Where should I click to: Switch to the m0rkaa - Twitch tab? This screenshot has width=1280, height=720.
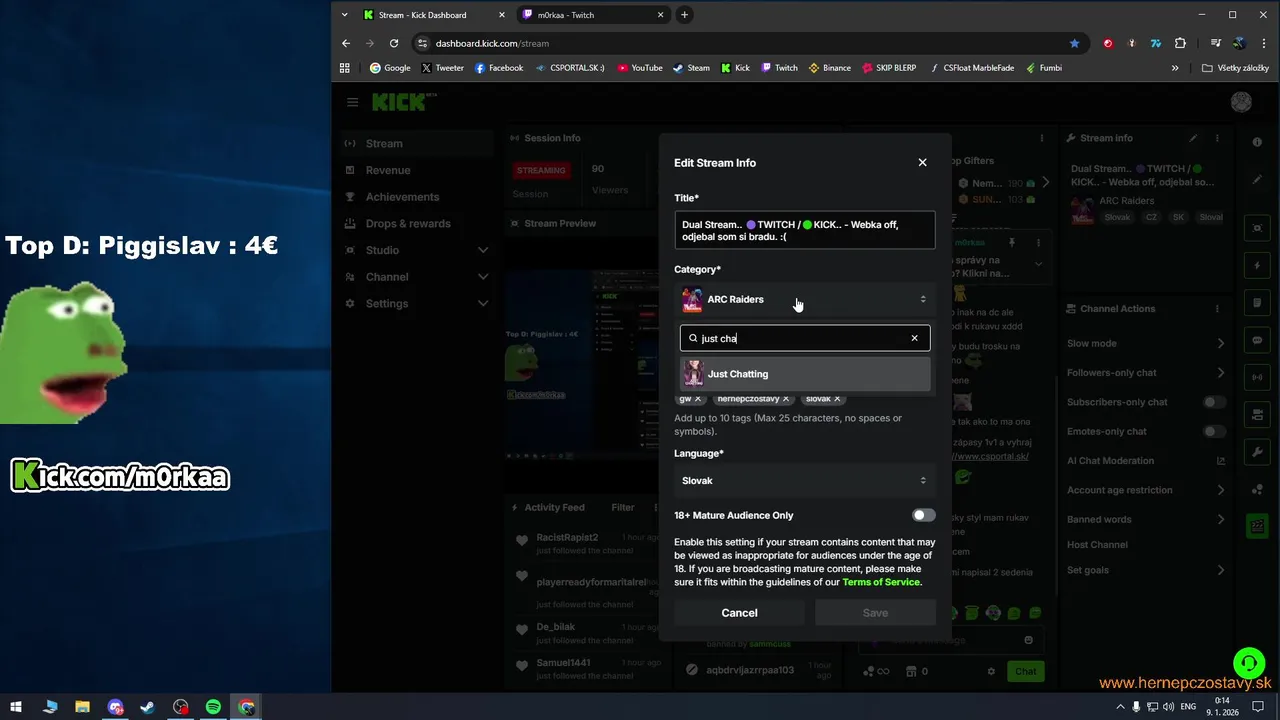(592, 15)
